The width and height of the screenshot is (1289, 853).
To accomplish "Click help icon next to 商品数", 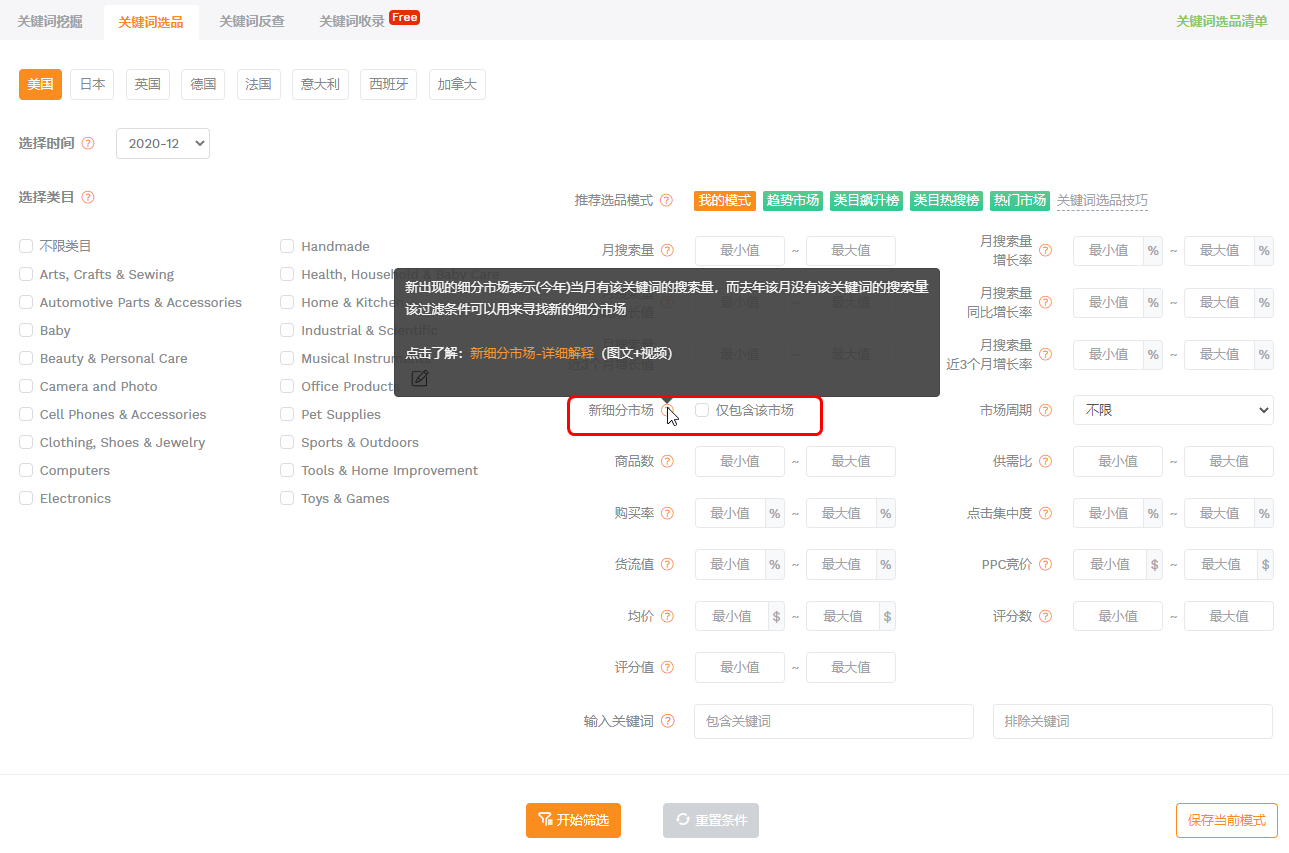I will click(667, 462).
